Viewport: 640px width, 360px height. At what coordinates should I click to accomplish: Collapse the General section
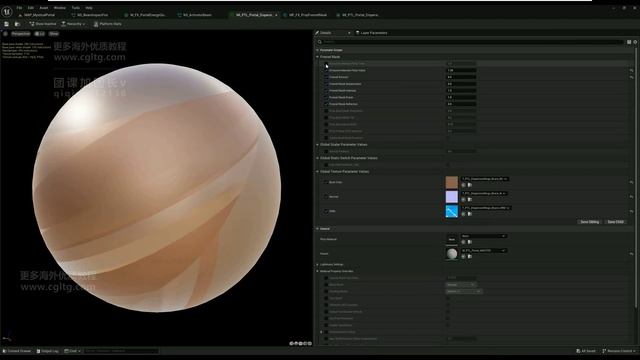tap(318, 229)
